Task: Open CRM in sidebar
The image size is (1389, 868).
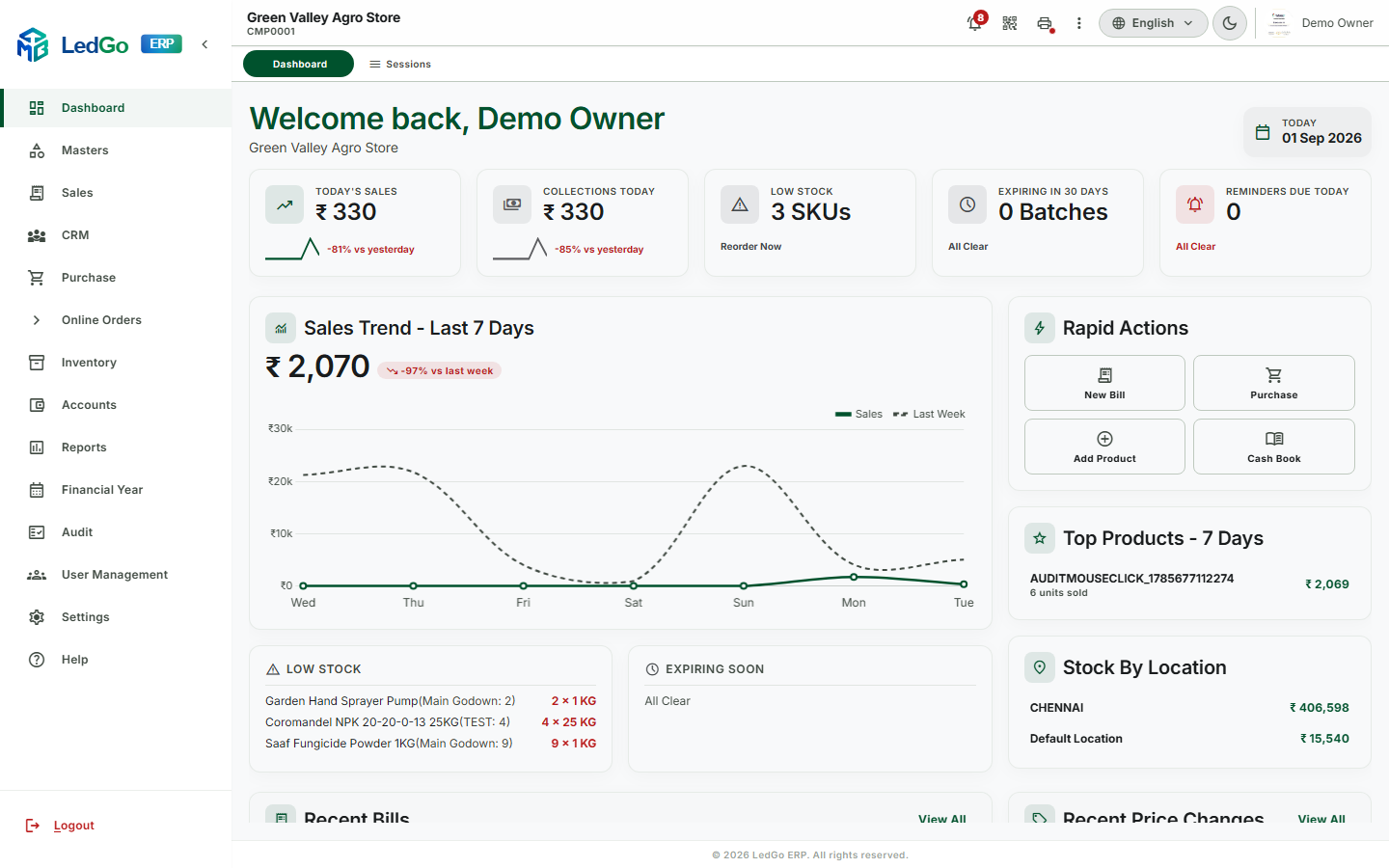Action: 116,235
